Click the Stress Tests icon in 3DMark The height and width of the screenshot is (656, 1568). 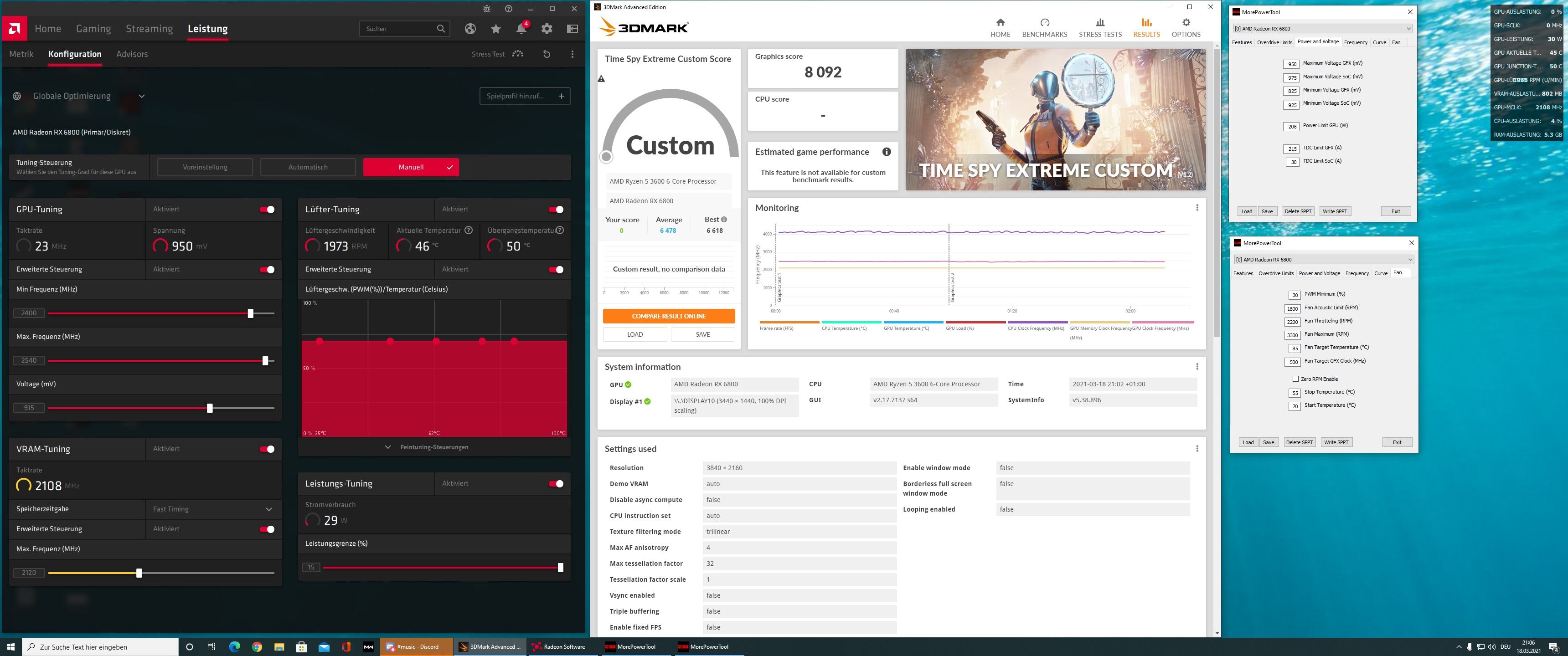[1099, 28]
